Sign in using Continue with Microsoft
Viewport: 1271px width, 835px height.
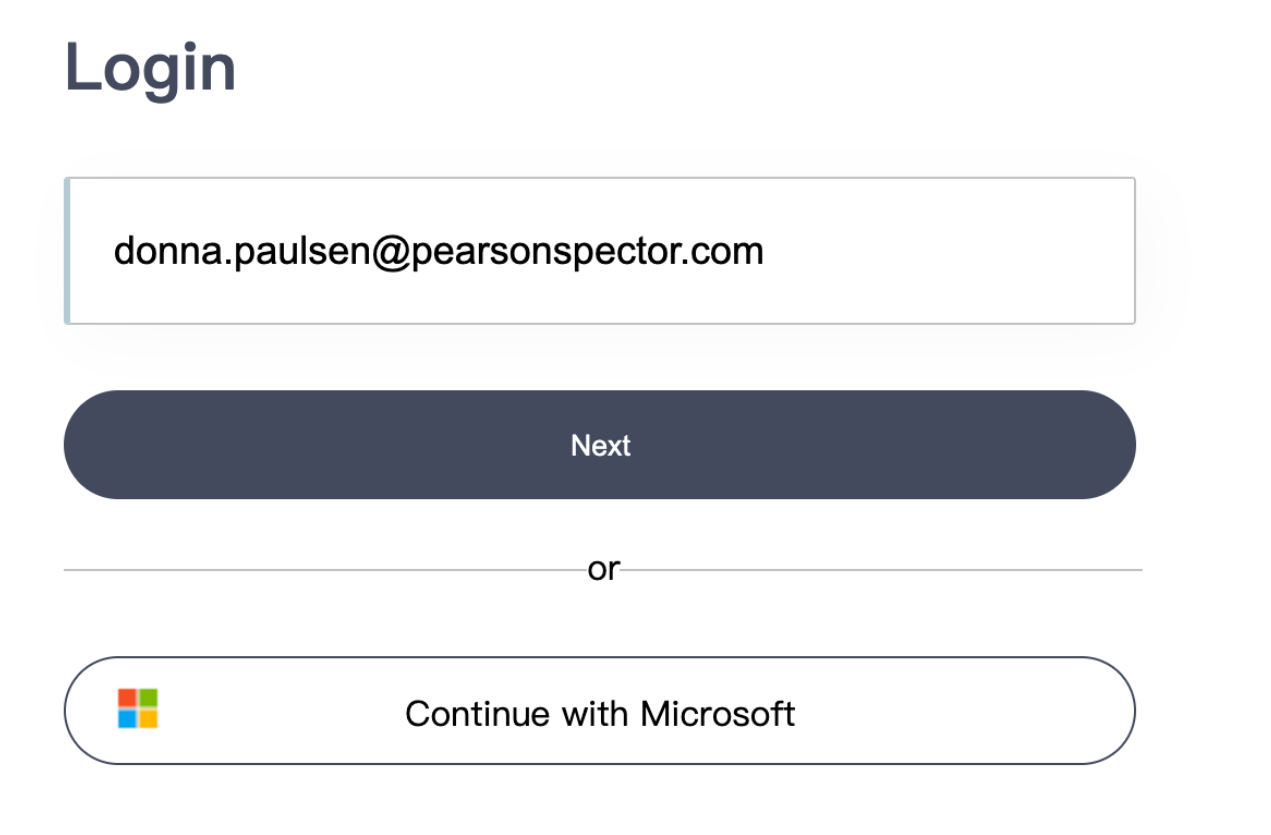click(600, 711)
